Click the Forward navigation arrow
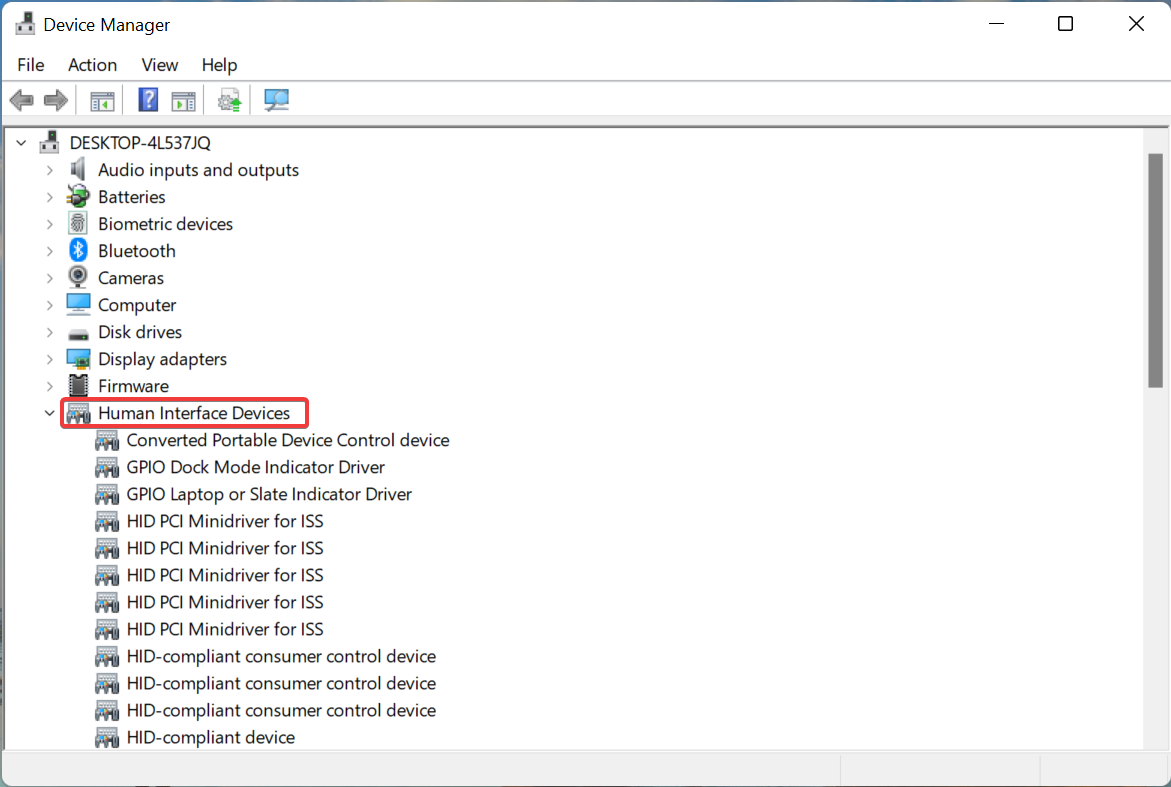Image resolution: width=1171 pixels, height=787 pixels. (x=55, y=99)
